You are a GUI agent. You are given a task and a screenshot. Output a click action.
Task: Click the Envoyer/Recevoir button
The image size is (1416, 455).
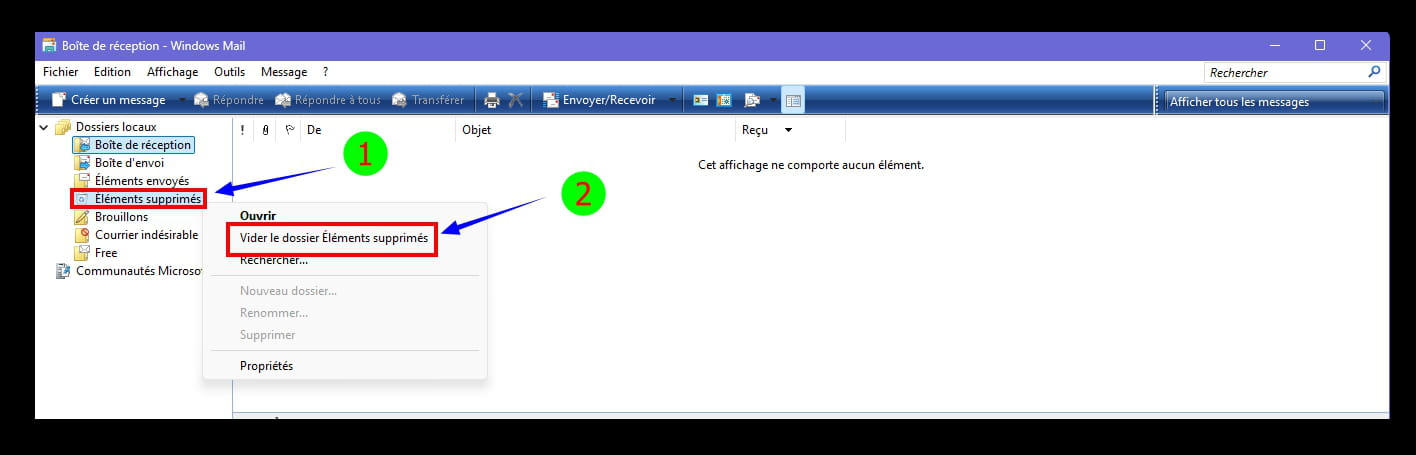pos(599,100)
